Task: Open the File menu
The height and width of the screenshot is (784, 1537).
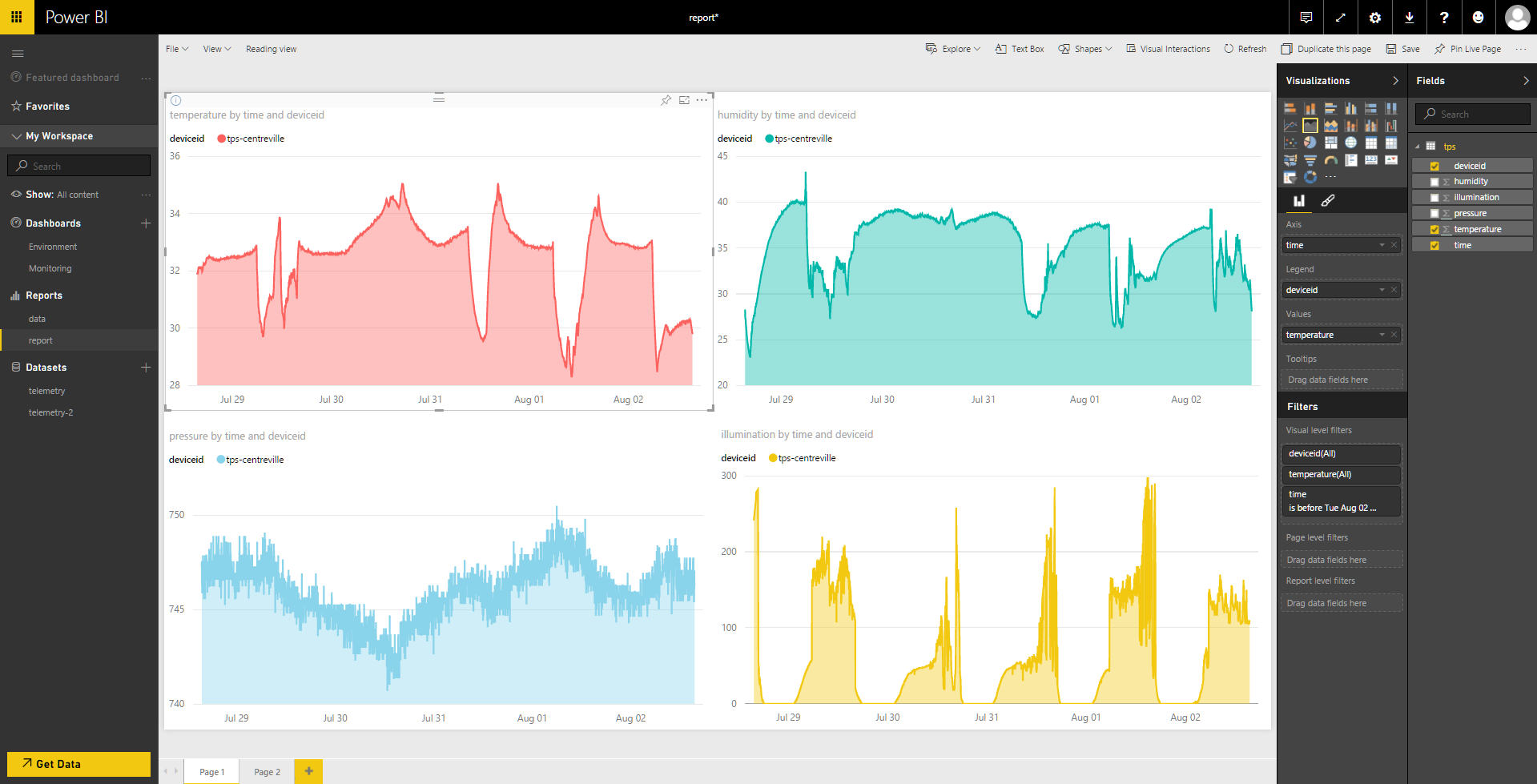Action: [176, 49]
